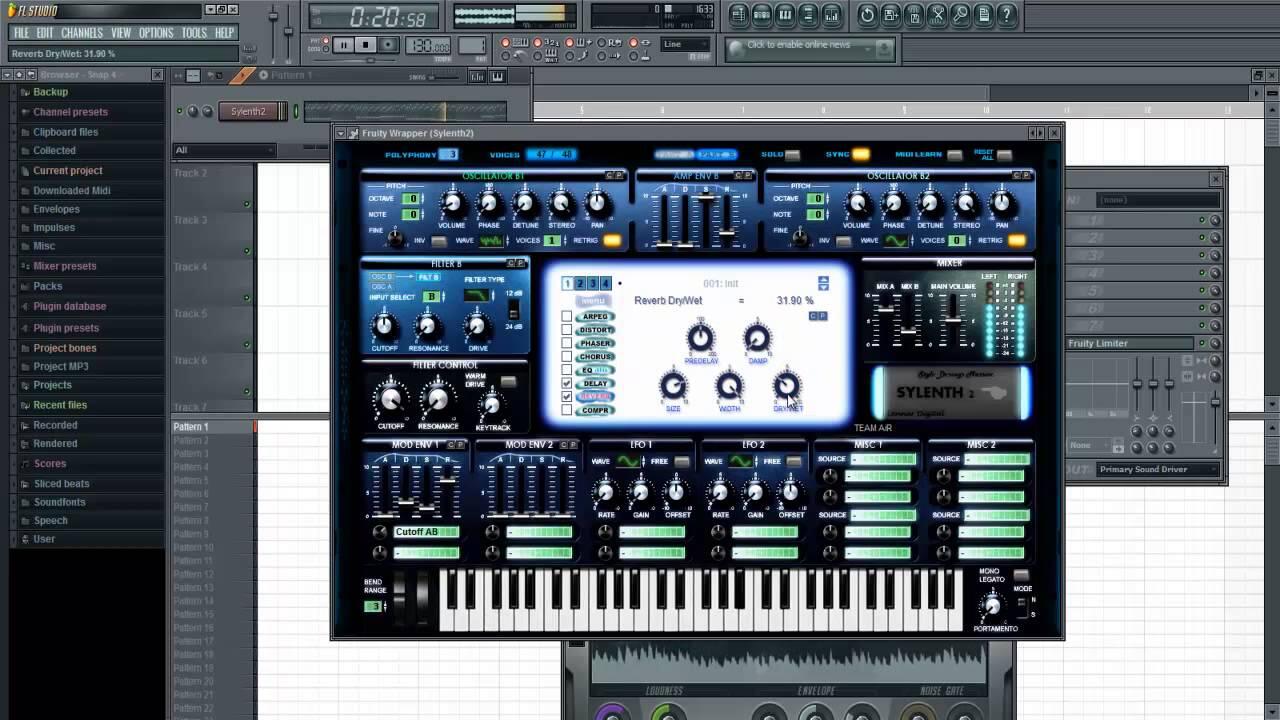Open the 'Primary Sound Driver' output dropdown
The width and height of the screenshot is (1280, 720).
(x=1159, y=469)
